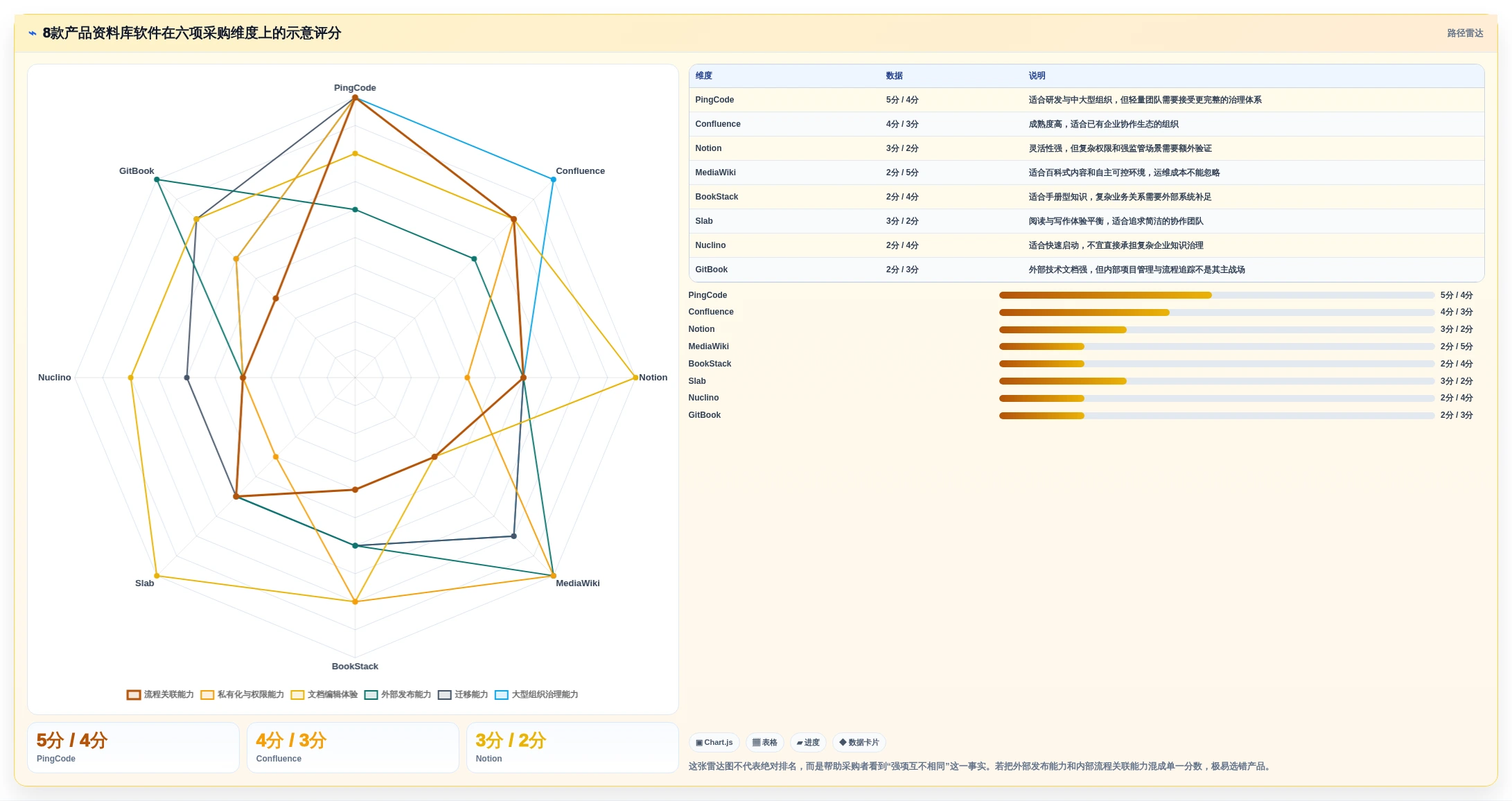Click the Slab axis label on radar
This screenshot has width=1512, height=801.
point(145,583)
